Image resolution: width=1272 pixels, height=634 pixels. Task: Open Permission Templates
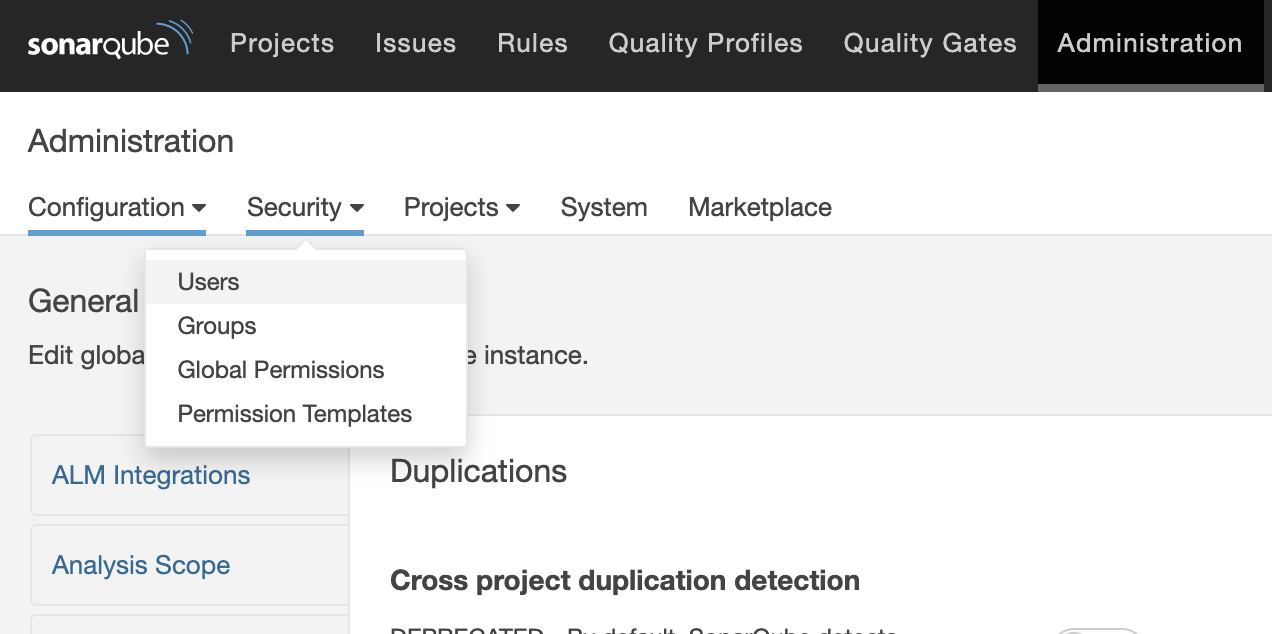295,414
